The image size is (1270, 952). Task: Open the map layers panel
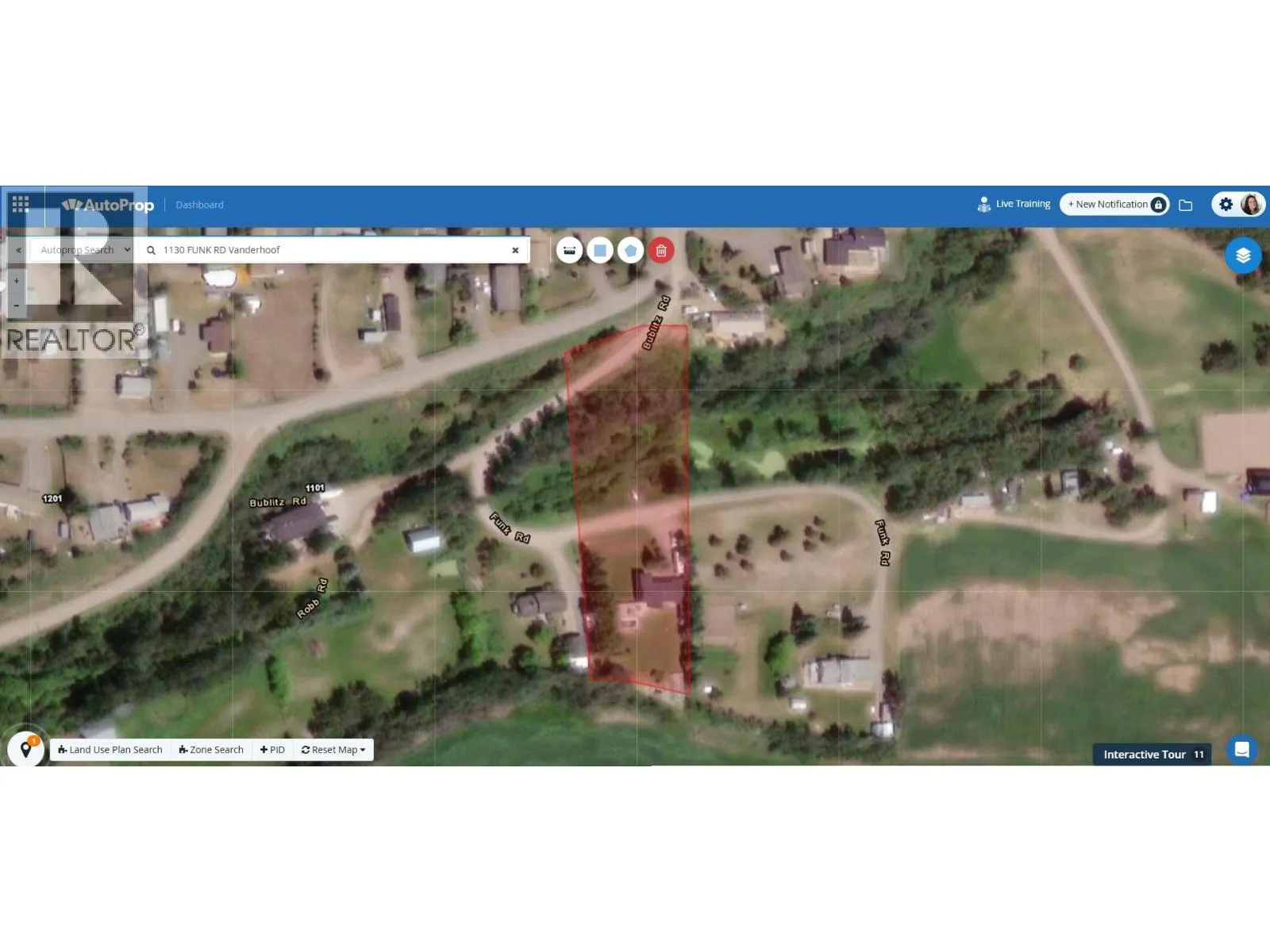click(1242, 255)
